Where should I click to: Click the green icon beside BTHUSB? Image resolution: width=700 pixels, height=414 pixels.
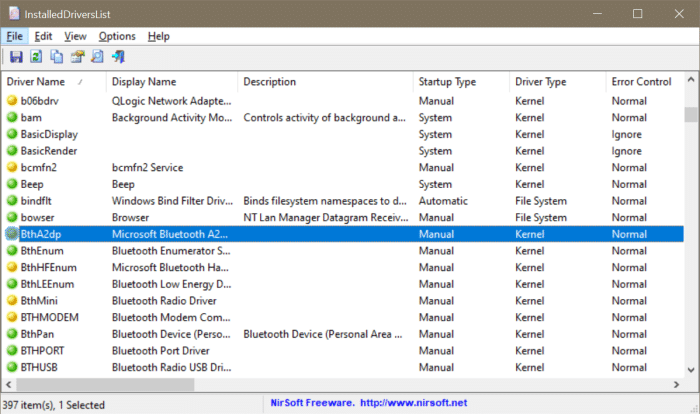tap(12, 367)
